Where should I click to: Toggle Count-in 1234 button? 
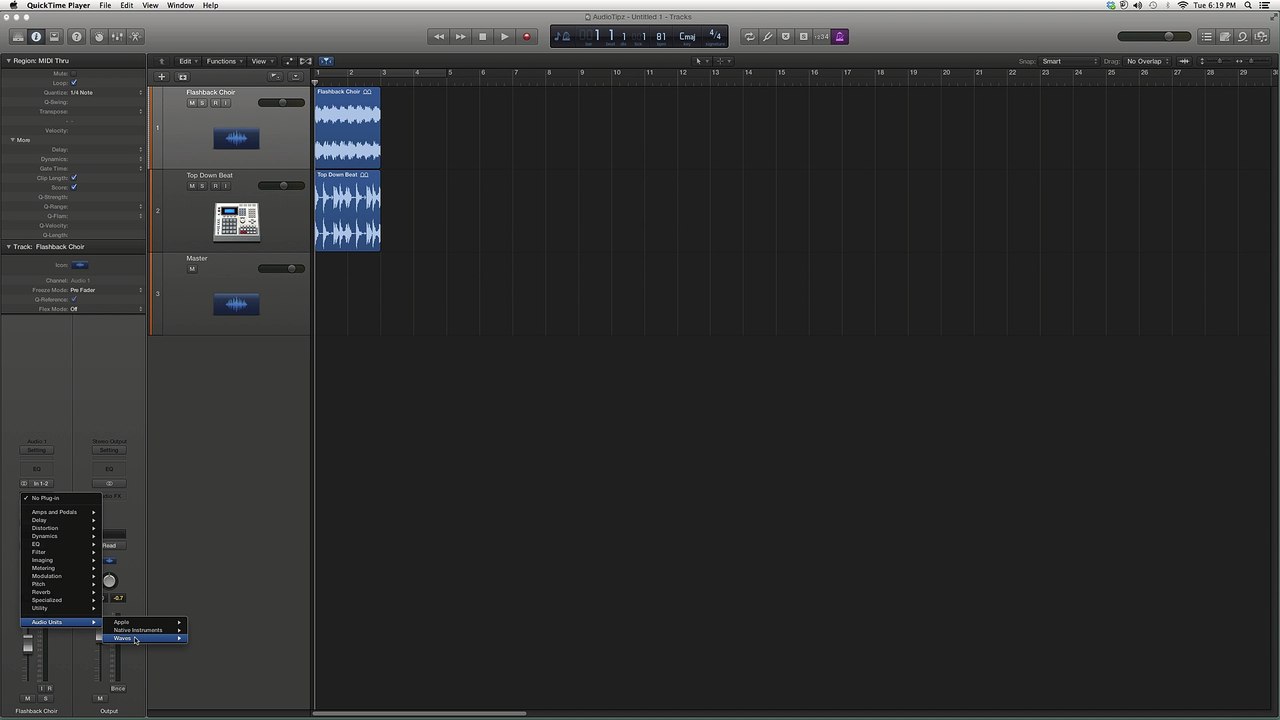821,37
